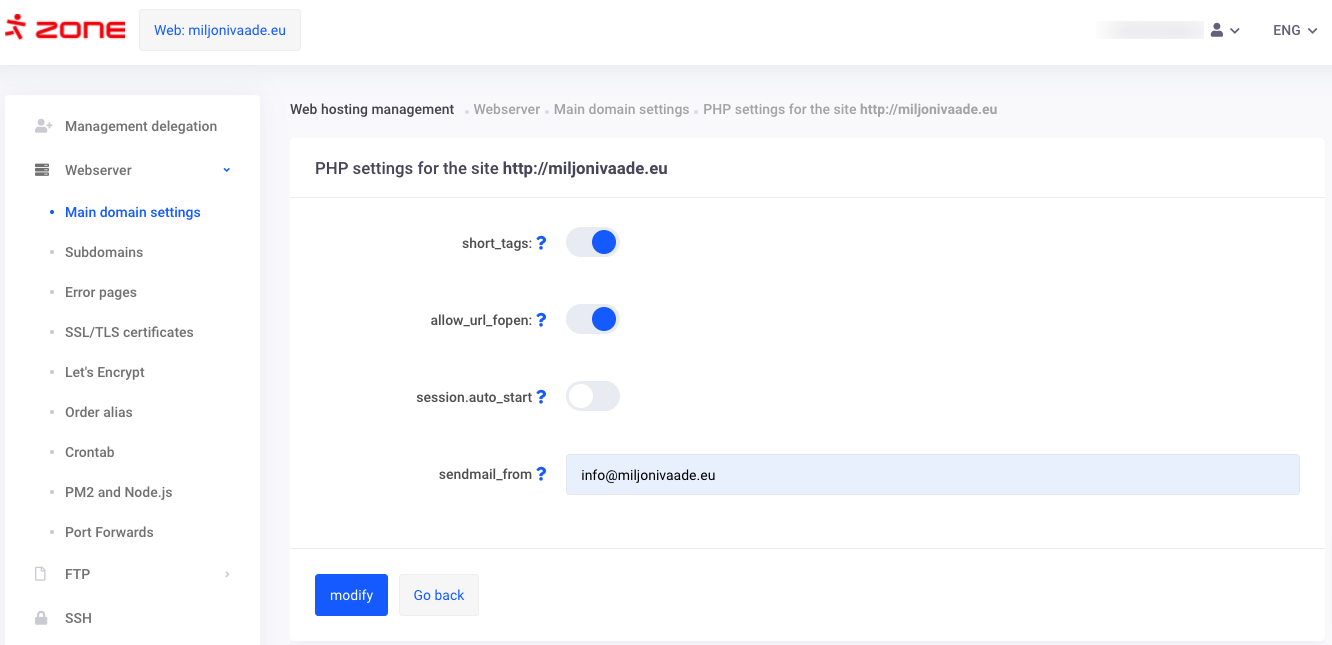Screen dimensions: 1332x645
Task: Select SSL/TLS certificates menu item
Action: (129, 332)
